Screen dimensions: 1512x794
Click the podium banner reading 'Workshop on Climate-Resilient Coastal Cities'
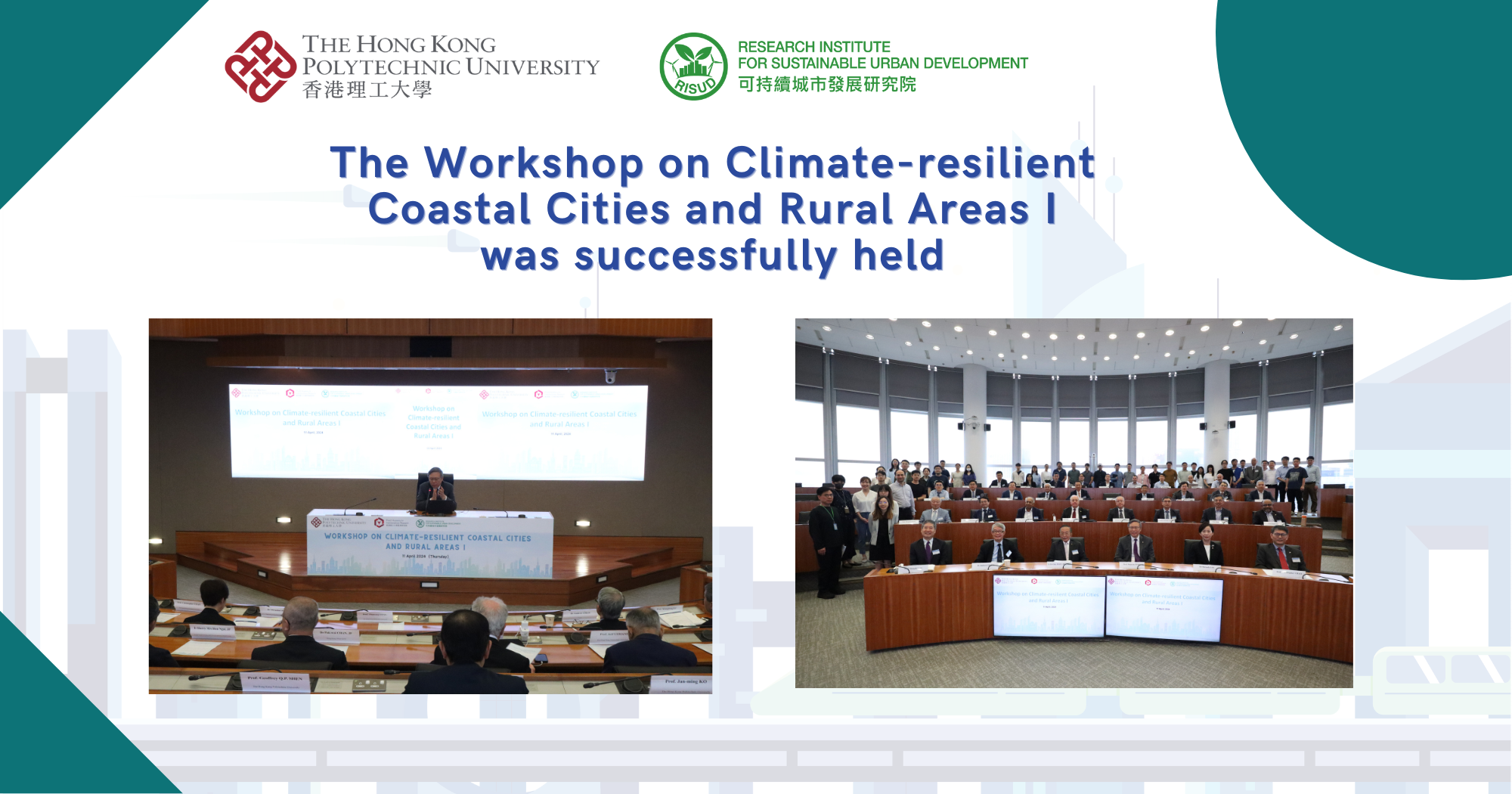[428, 541]
